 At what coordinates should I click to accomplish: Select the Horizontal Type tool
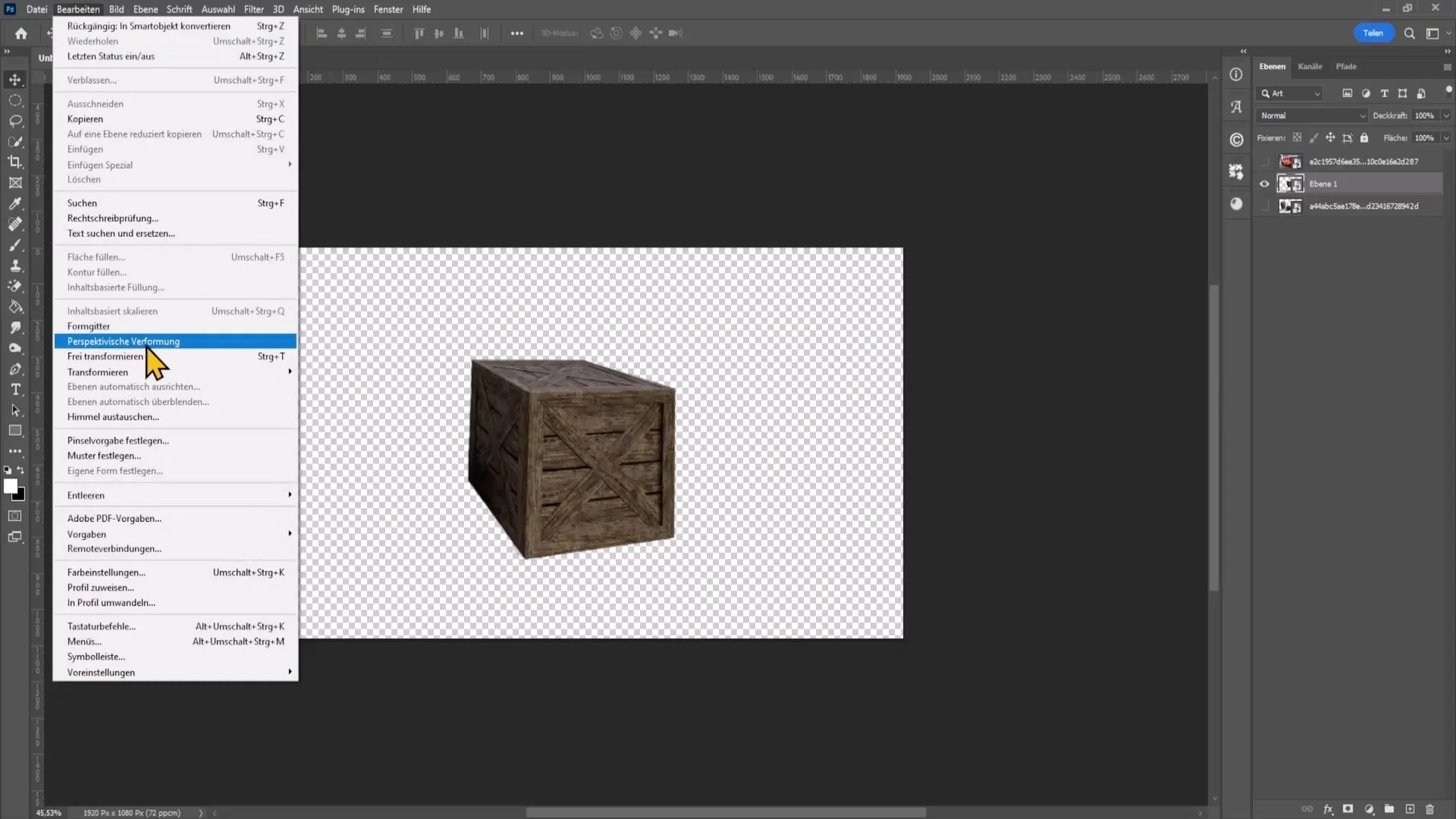click(x=15, y=389)
